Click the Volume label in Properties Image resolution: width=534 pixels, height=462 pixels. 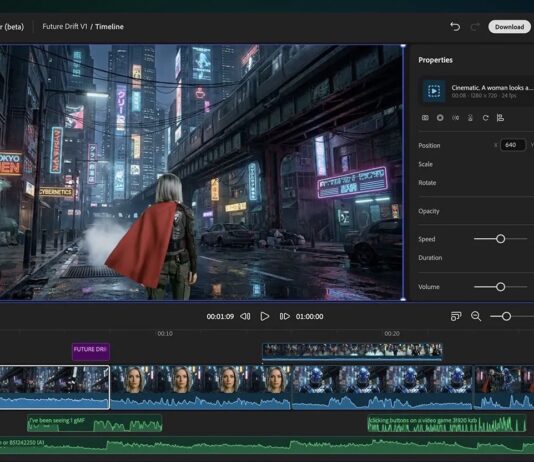coord(429,287)
